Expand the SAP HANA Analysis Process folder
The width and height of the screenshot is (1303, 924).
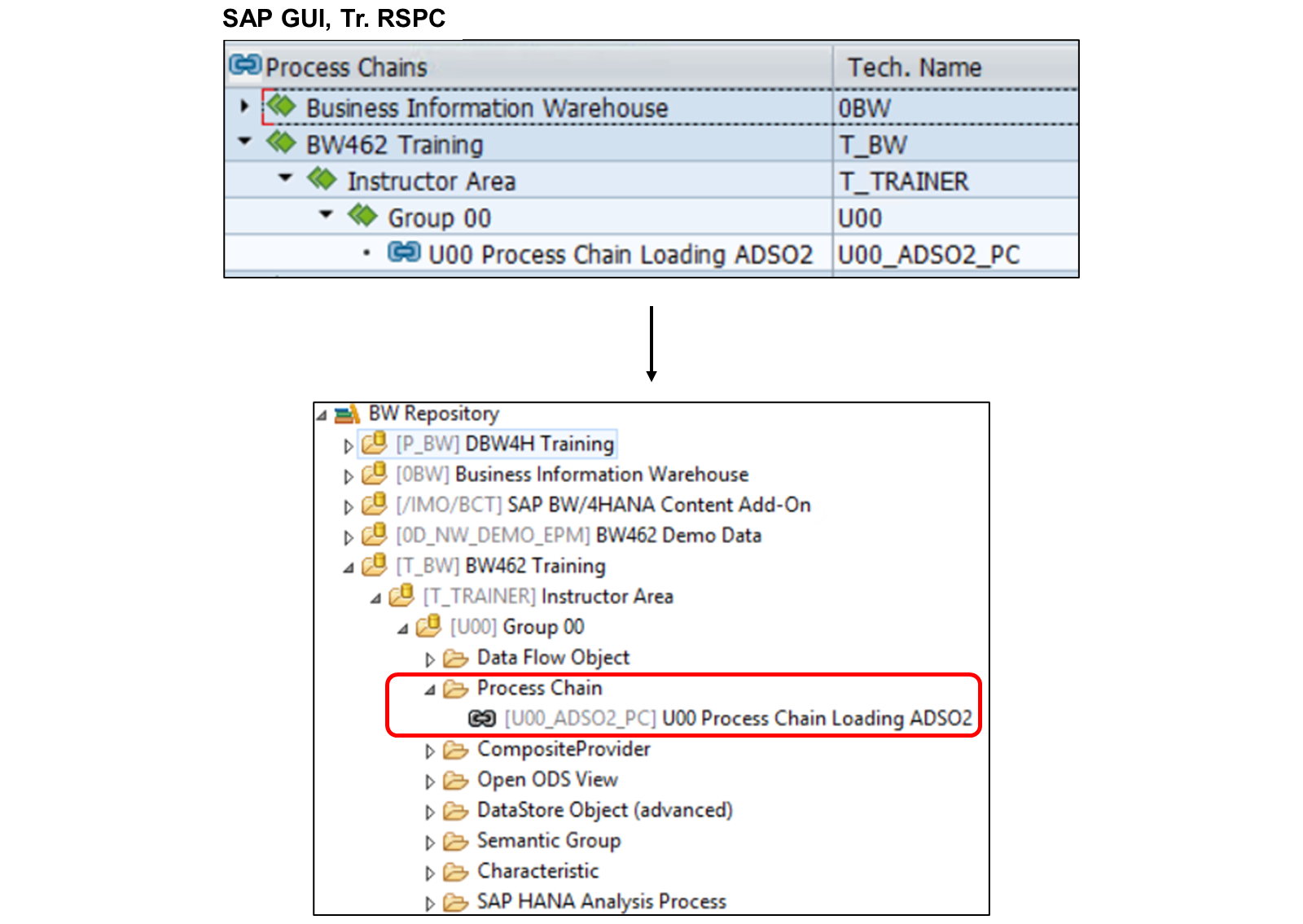[430, 904]
